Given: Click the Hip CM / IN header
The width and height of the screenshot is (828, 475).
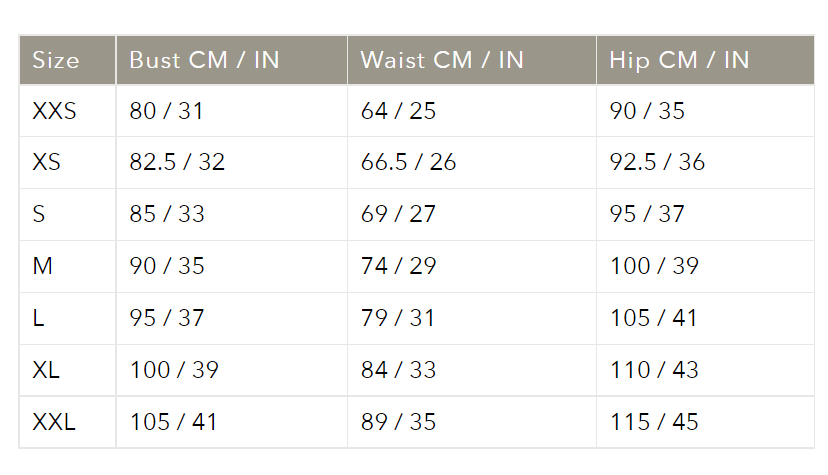Looking at the screenshot, I should (x=678, y=60).
